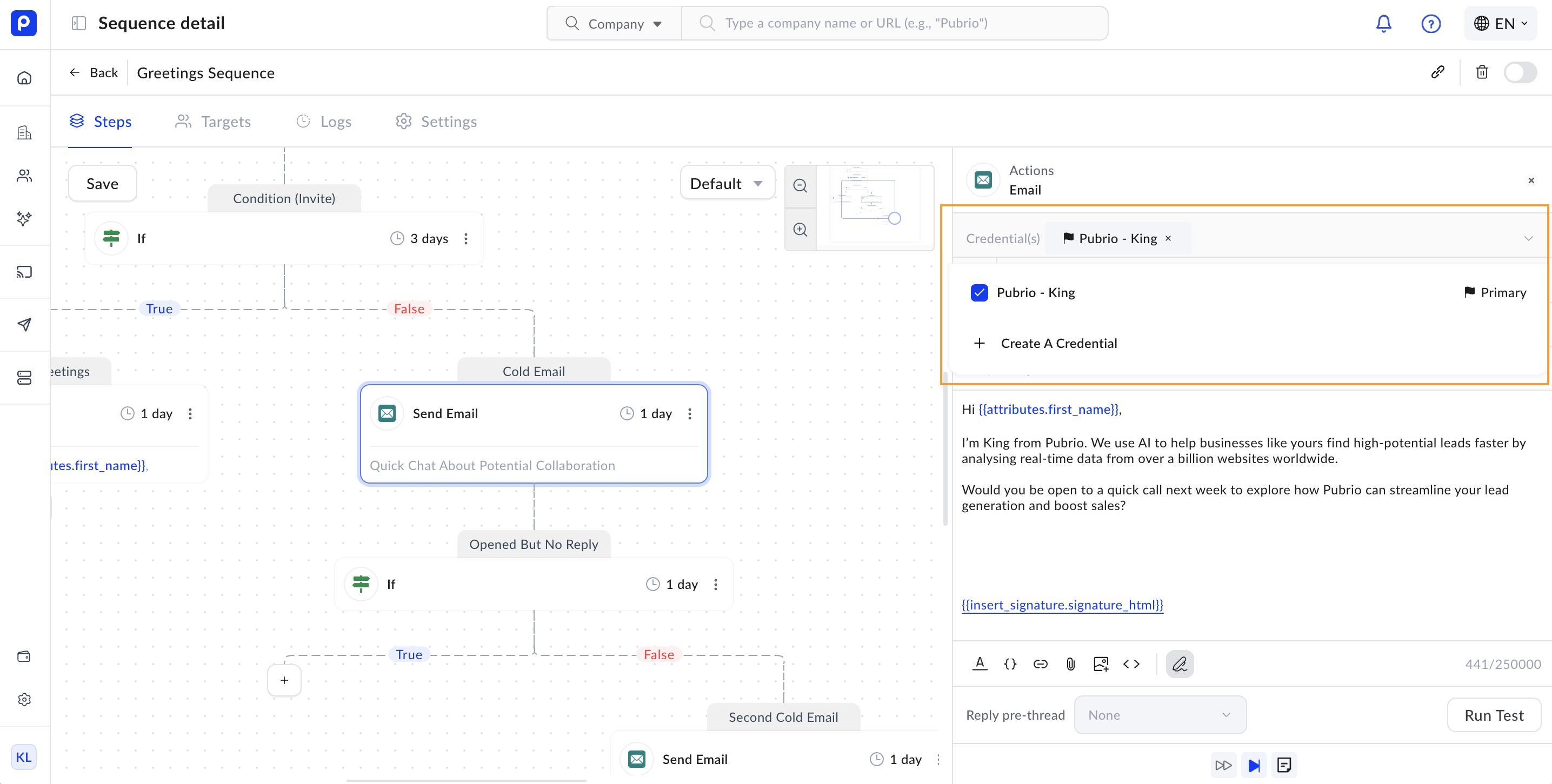Click Create A Credential option
The height and width of the screenshot is (784, 1552).
tap(1058, 343)
